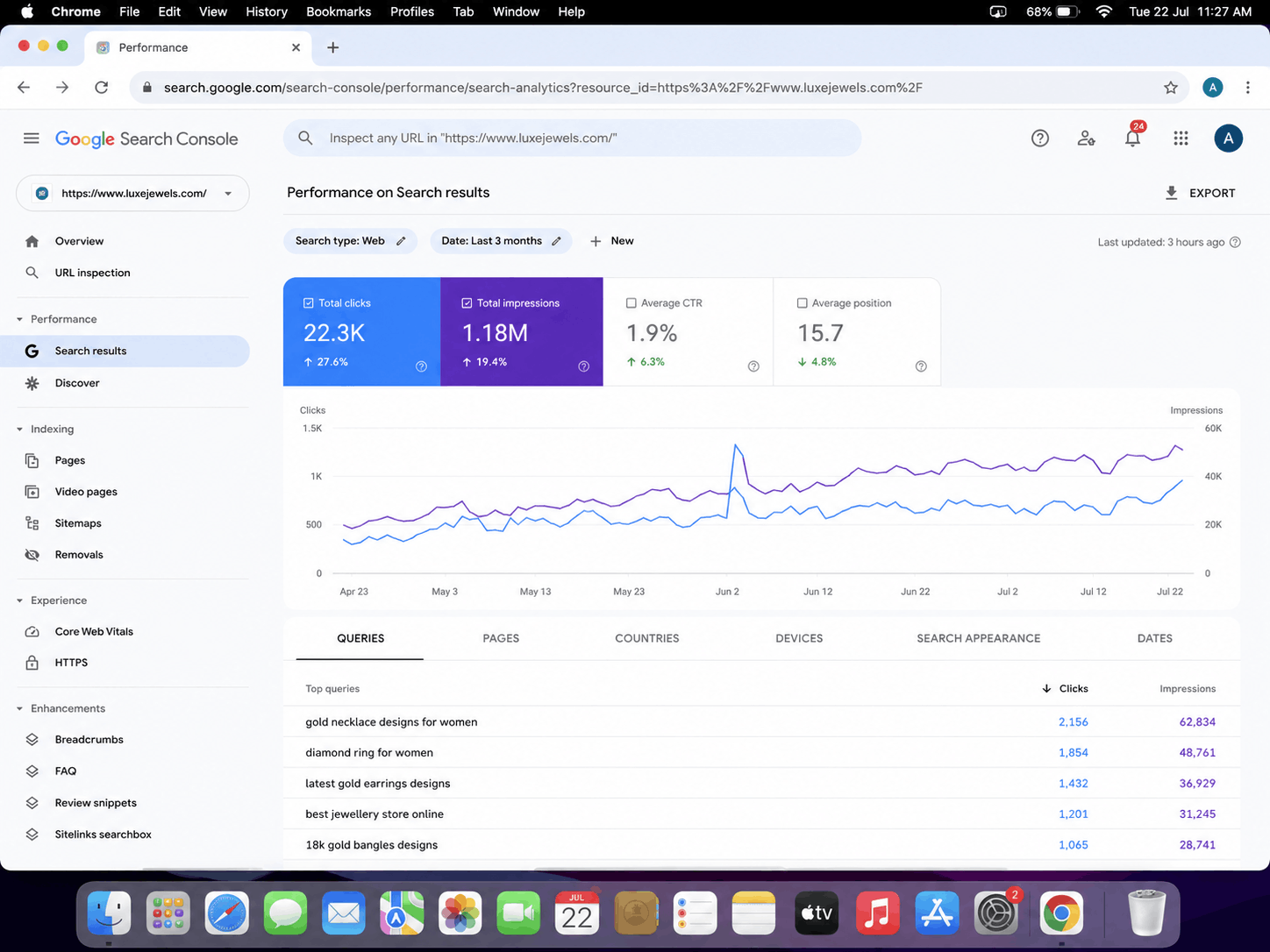Edit the Date filter pencil icon
This screenshot has height=952, width=1270.
point(556,241)
